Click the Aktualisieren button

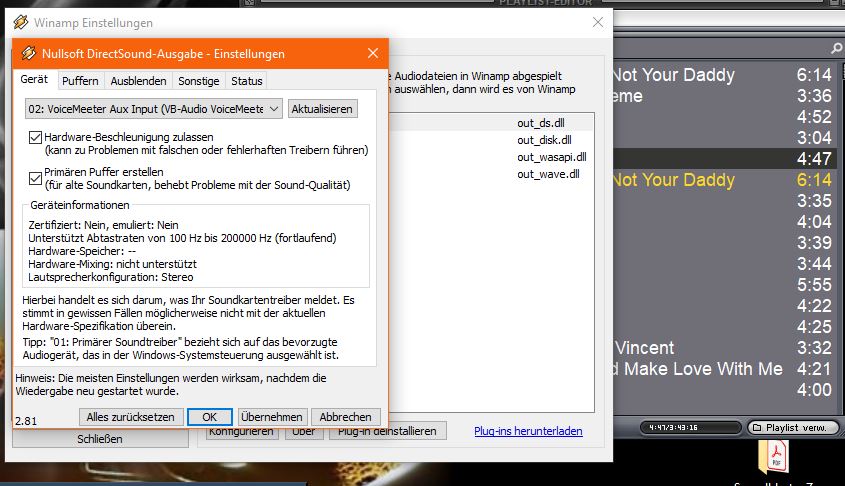pos(322,109)
